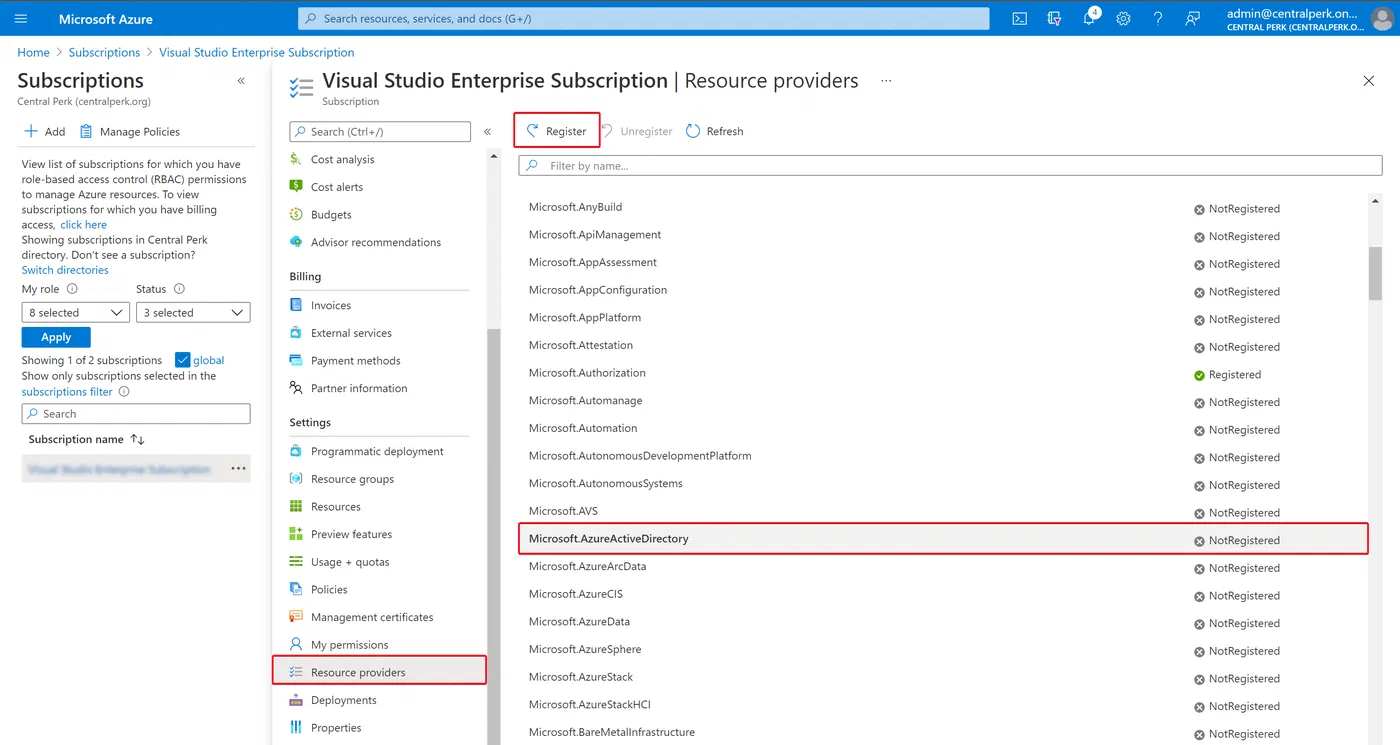This screenshot has width=1400, height=745.
Task: Select the Microsoft.Authorization provider row
Action: 943,374
